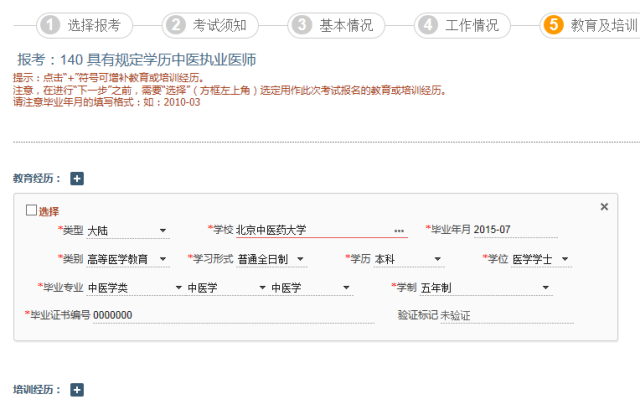The width and height of the screenshot is (640, 415).
Task: Go to step 3 基本情况
Action: [x=336, y=25]
